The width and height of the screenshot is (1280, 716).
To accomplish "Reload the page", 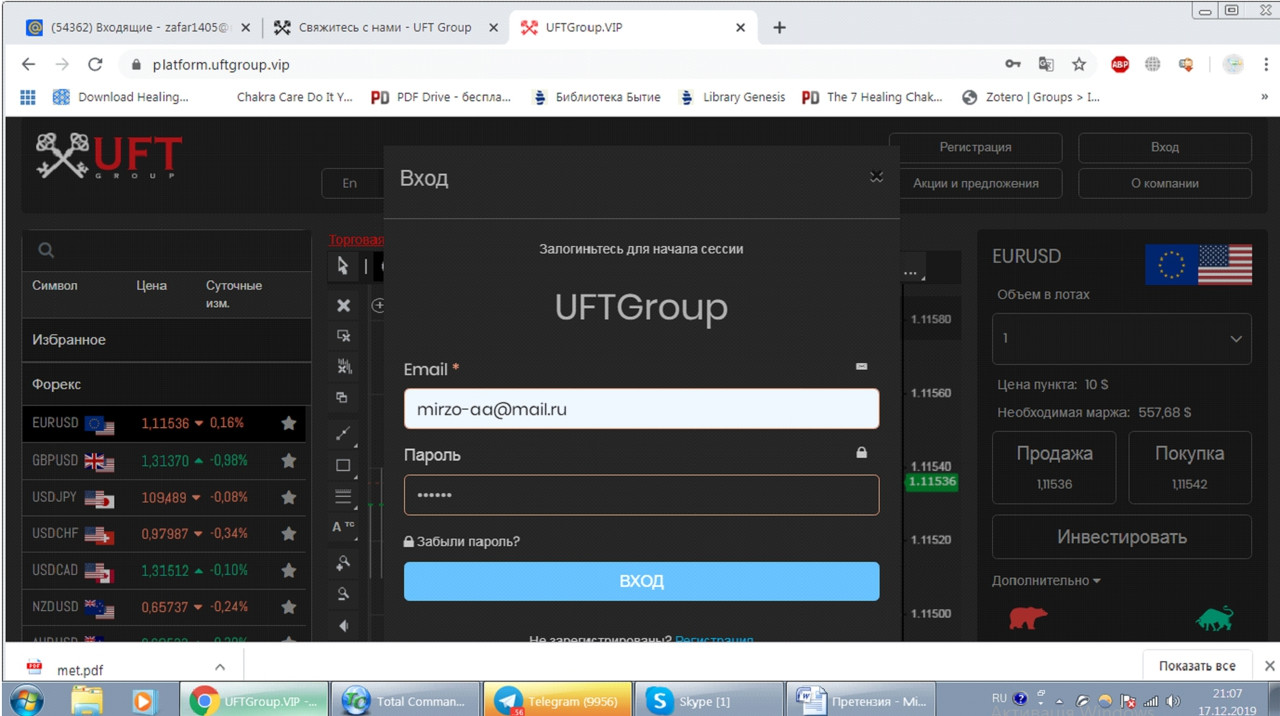I will (x=95, y=64).
